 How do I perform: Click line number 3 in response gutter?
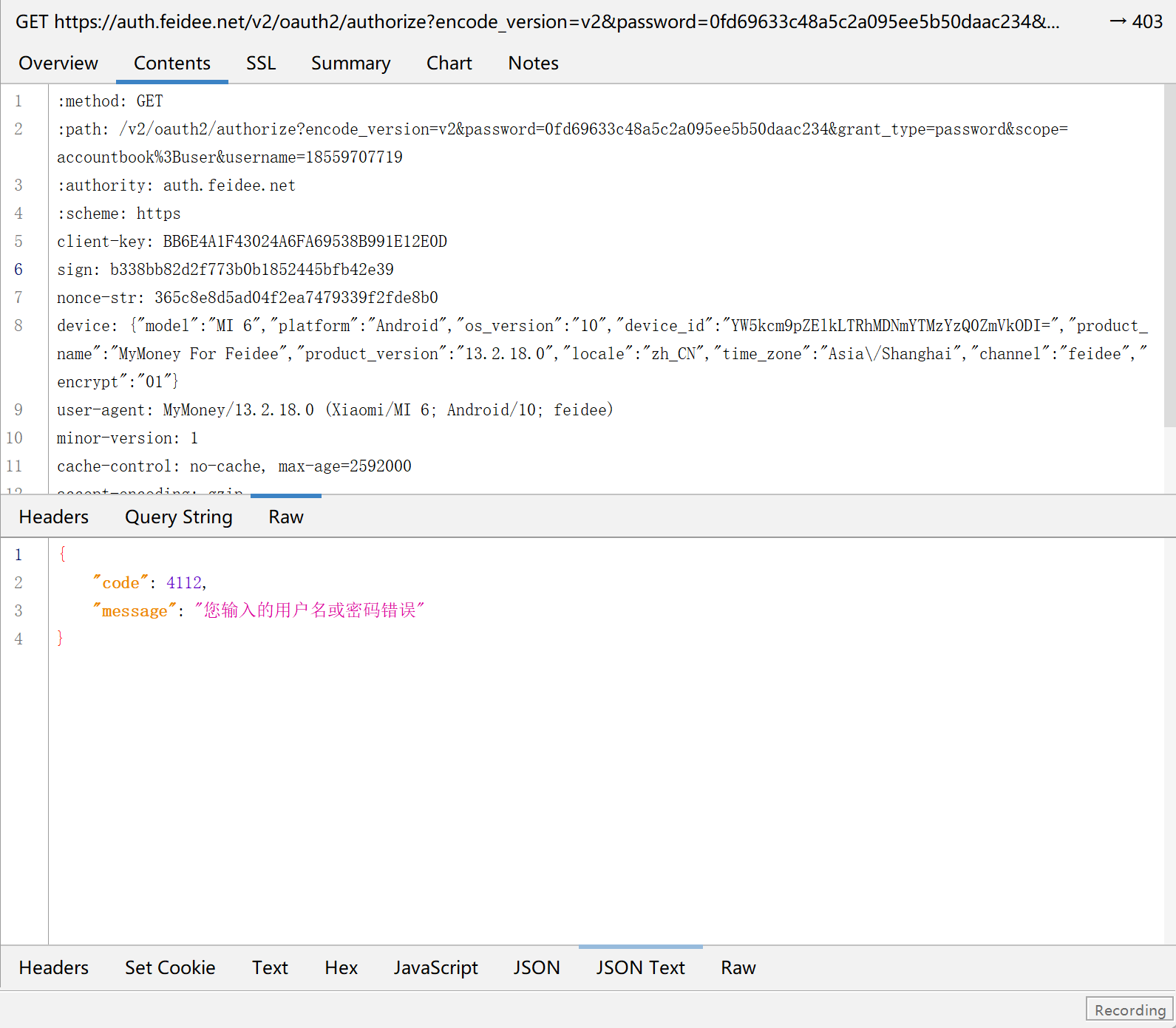click(18, 611)
